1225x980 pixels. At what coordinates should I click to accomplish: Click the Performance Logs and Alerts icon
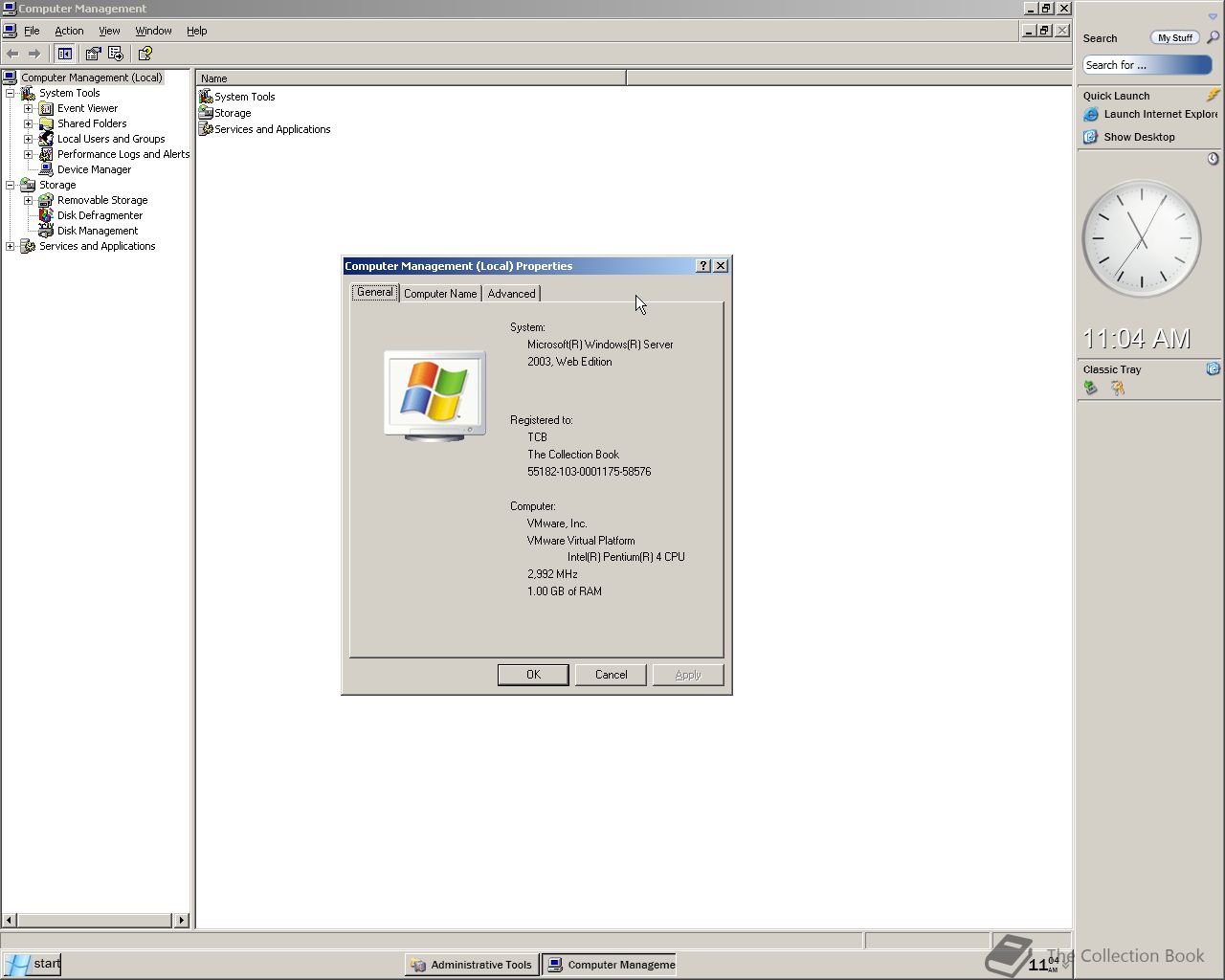click(x=46, y=154)
